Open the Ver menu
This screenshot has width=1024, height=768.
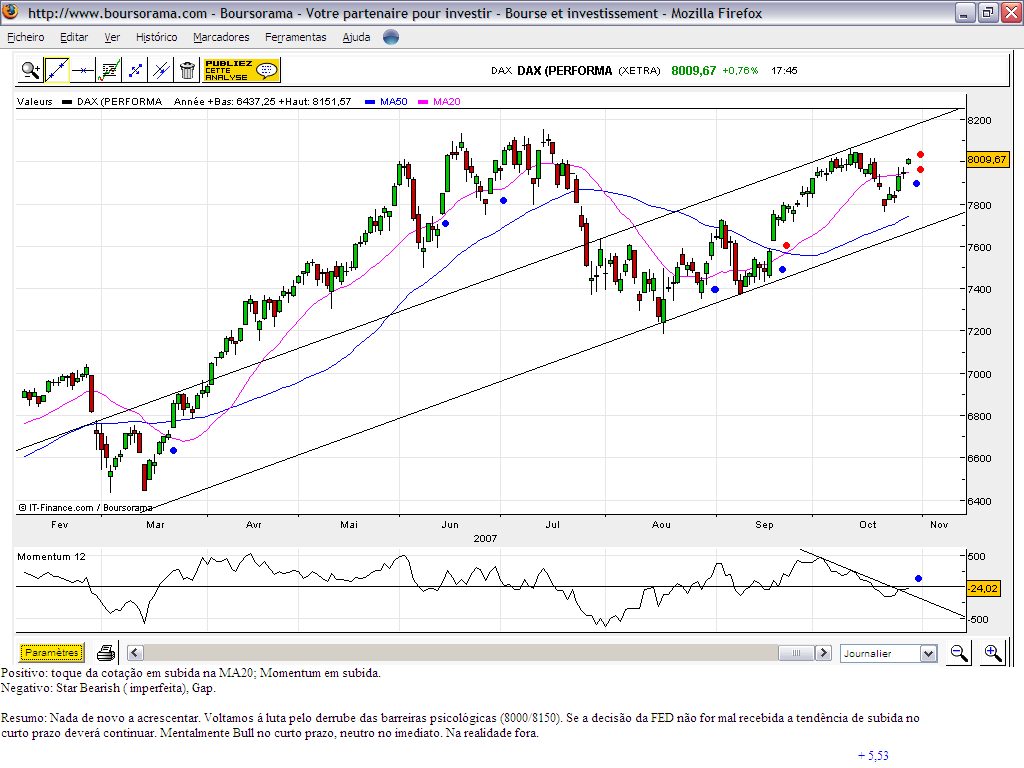112,37
